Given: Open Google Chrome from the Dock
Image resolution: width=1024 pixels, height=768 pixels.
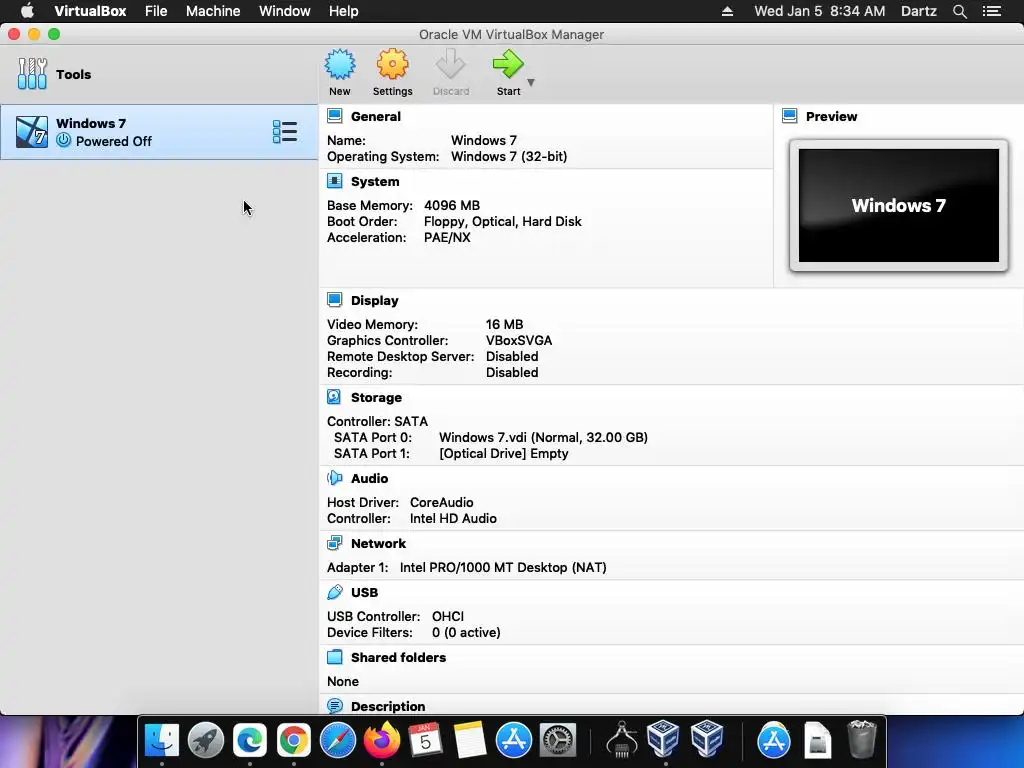Looking at the screenshot, I should [x=293, y=740].
